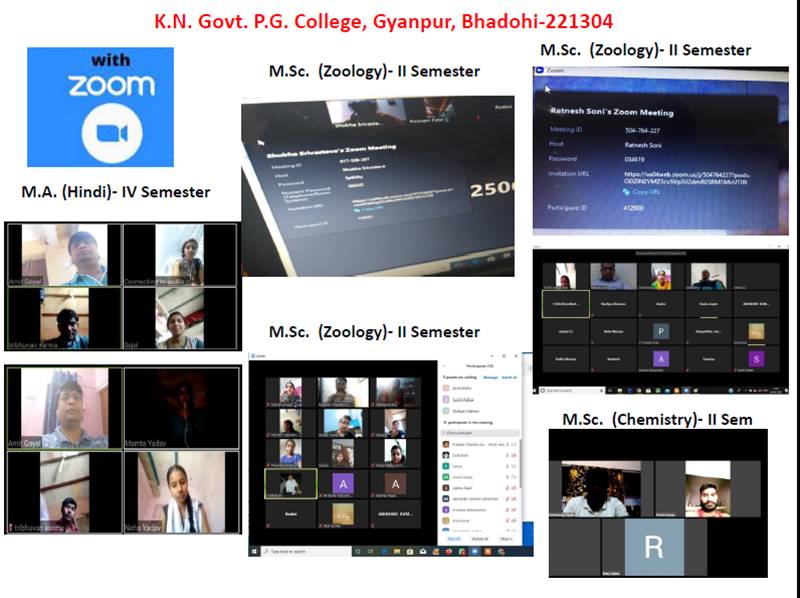Click Mail icon in center window taskbar
This screenshot has width=800, height=598.
423,551
